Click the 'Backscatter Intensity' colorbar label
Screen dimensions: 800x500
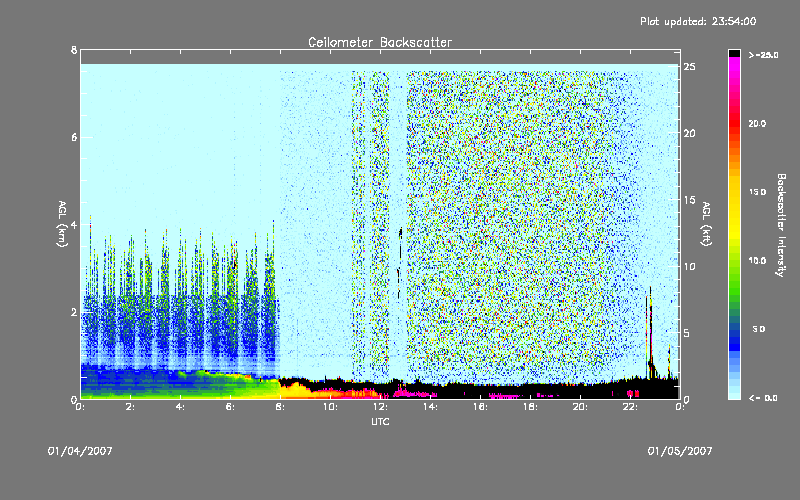pyautogui.click(x=781, y=225)
